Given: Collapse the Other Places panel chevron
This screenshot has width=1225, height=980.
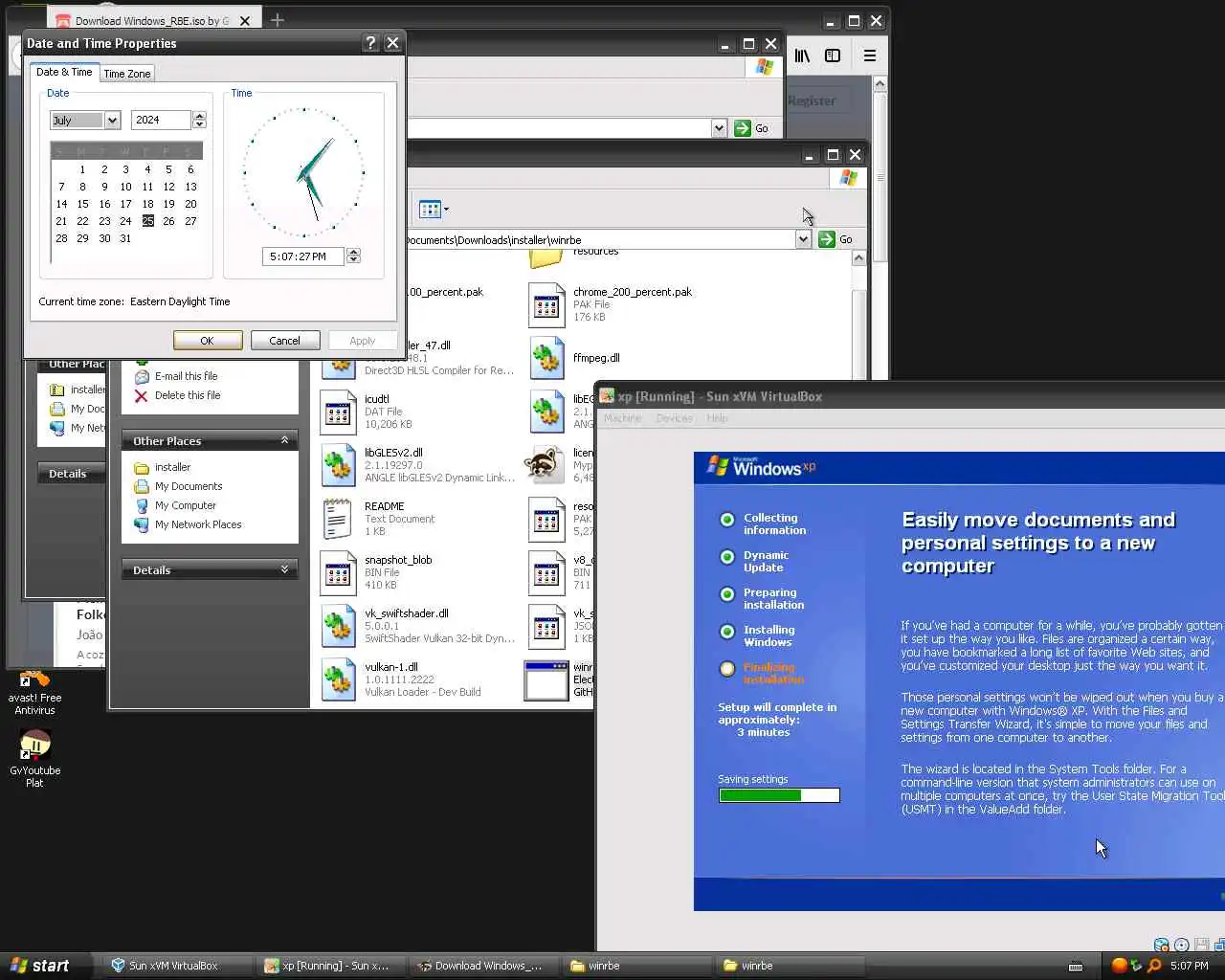Looking at the screenshot, I should [x=284, y=440].
